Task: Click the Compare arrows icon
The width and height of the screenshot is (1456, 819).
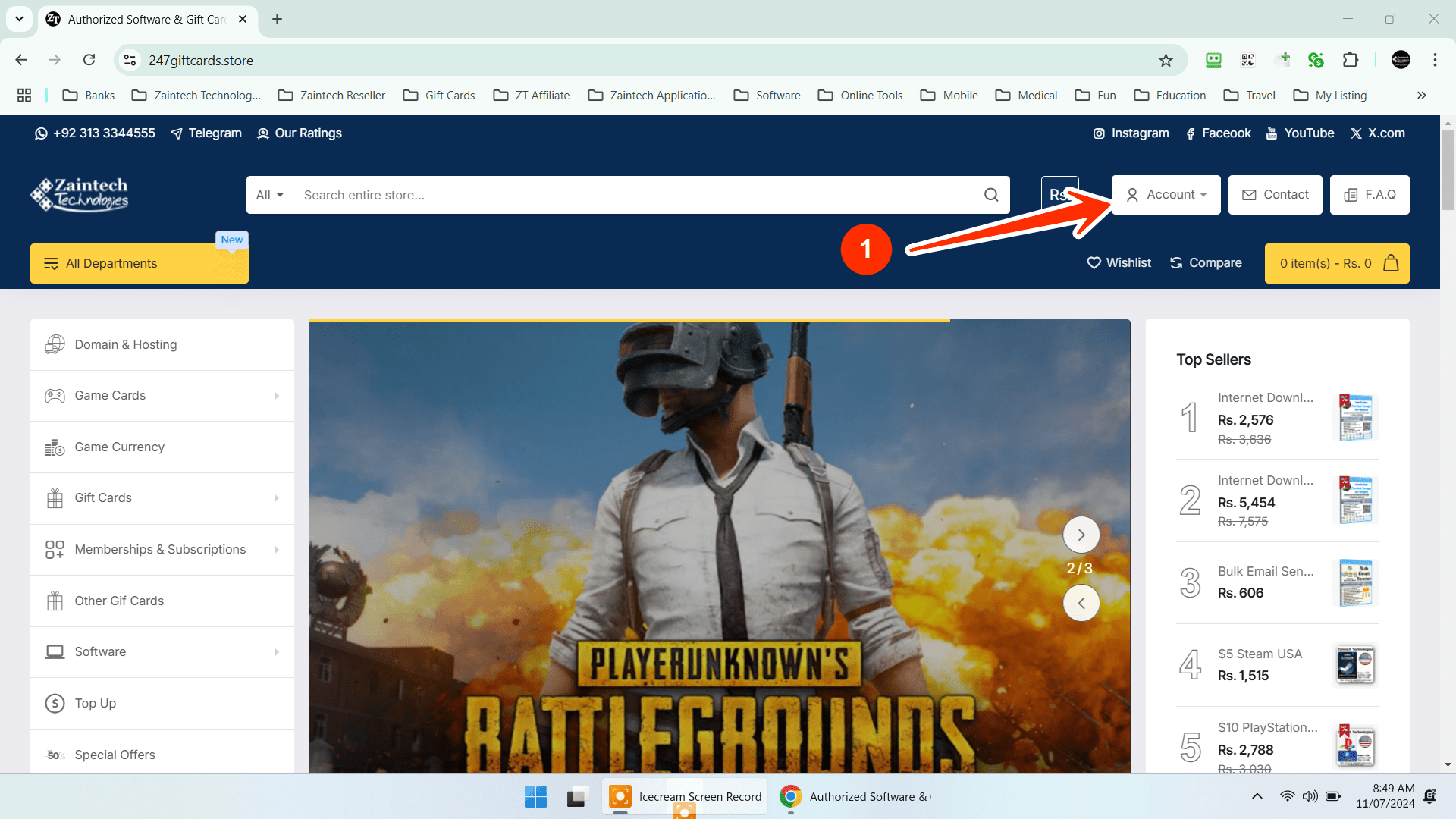Action: click(1176, 263)
